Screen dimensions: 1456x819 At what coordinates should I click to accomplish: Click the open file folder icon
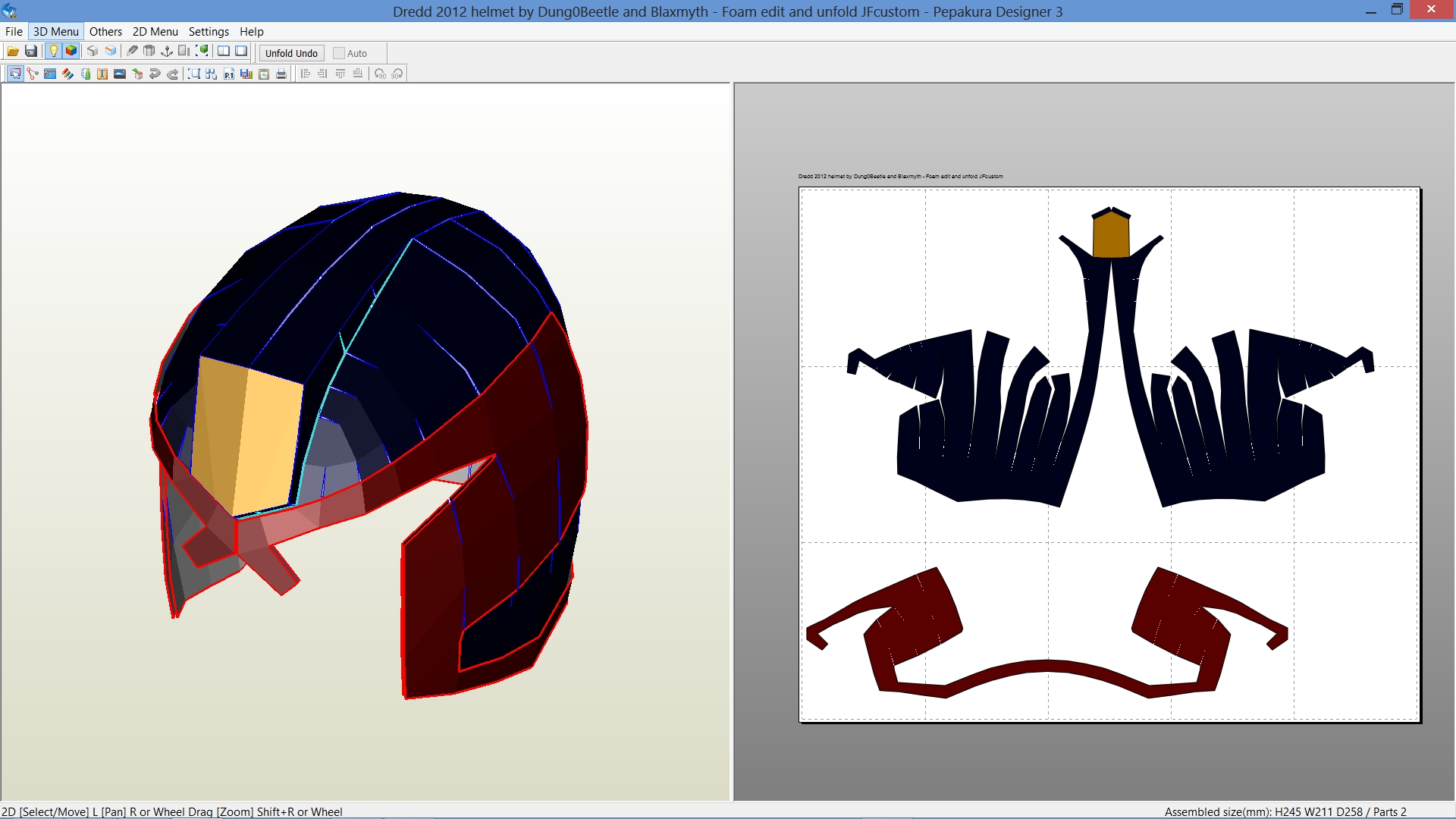tap(12, 52)
